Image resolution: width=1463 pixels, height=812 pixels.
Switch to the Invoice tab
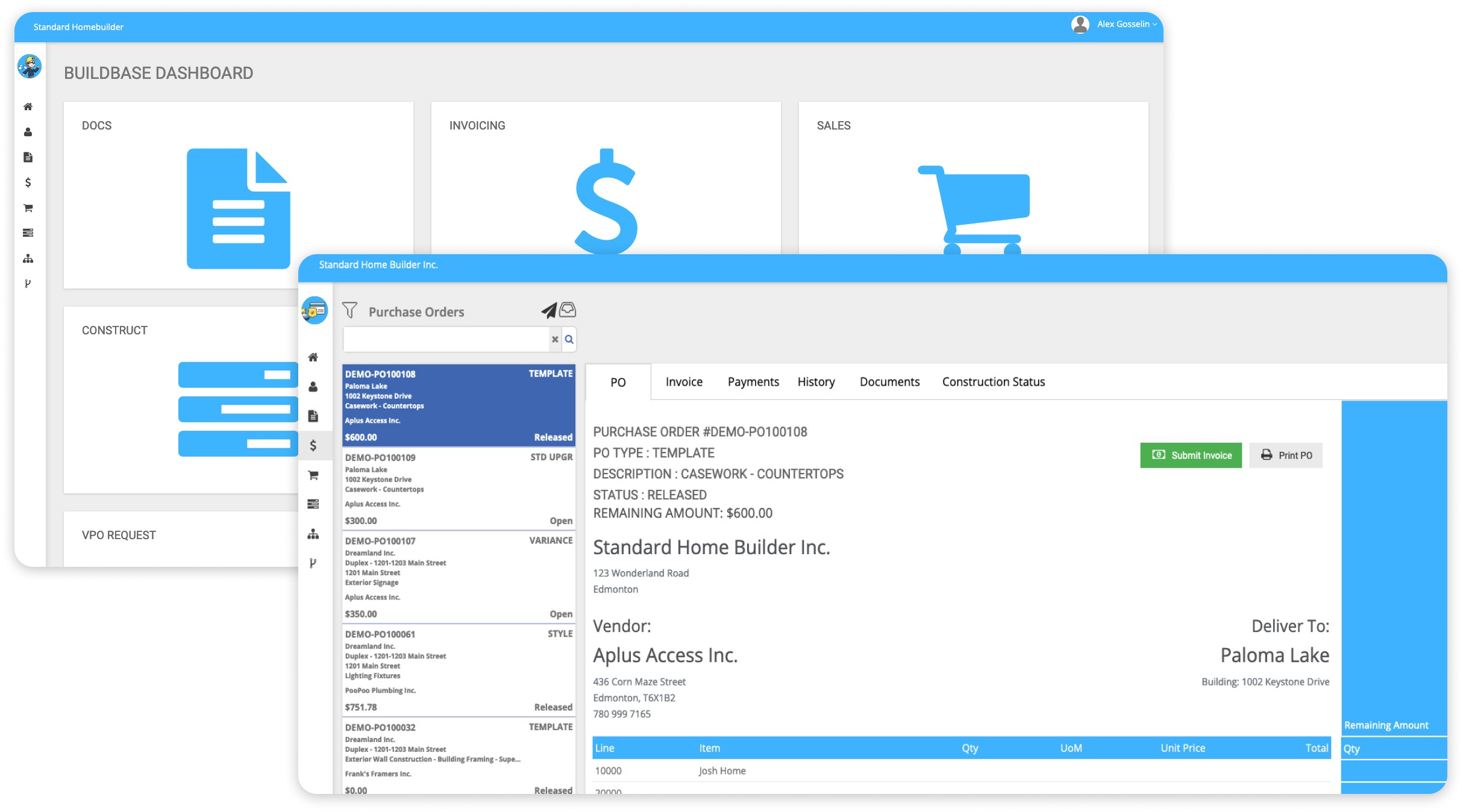(x=684, y=381)
